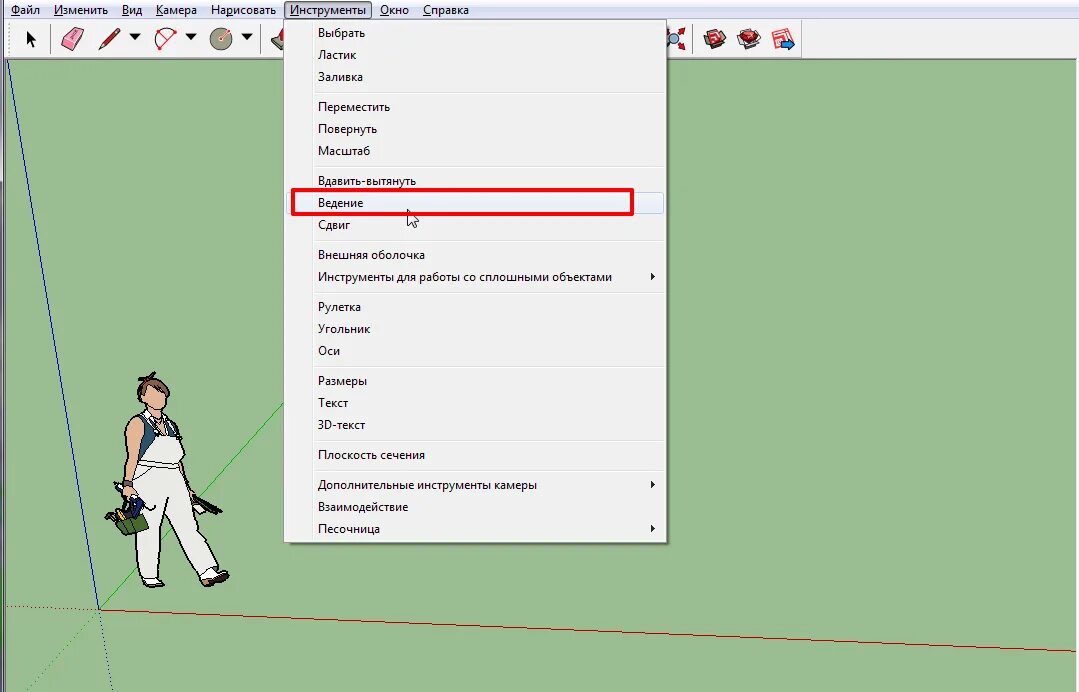Open the Окно menu
Screen dimensions: 1079x692
[394, 10]
